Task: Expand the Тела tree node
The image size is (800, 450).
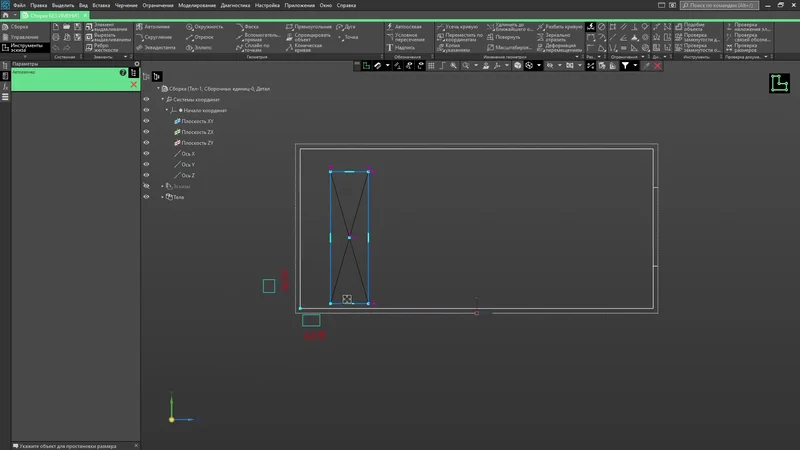Action: (x=162, y=197)
